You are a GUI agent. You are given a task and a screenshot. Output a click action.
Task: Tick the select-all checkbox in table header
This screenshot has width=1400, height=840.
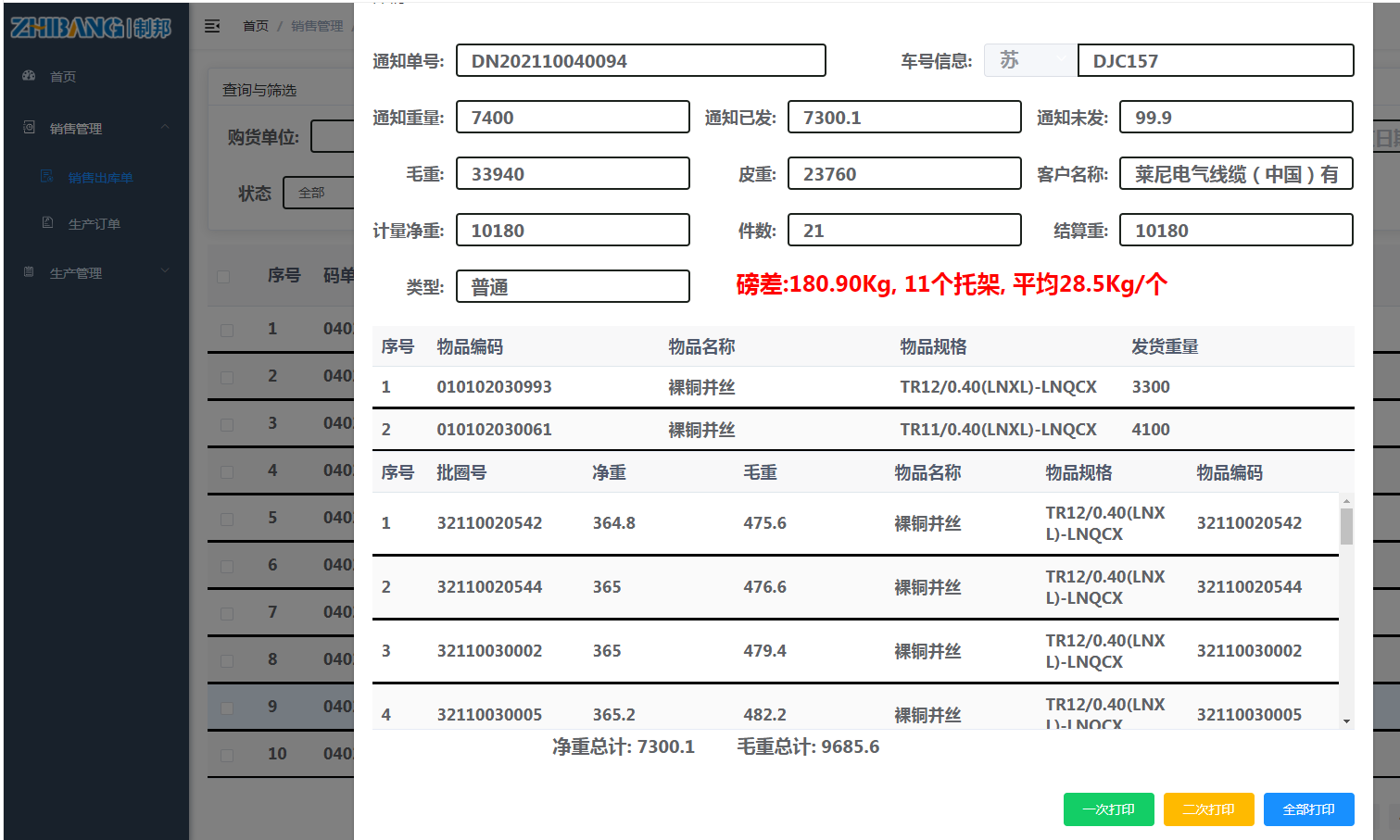tap(223, 276)
